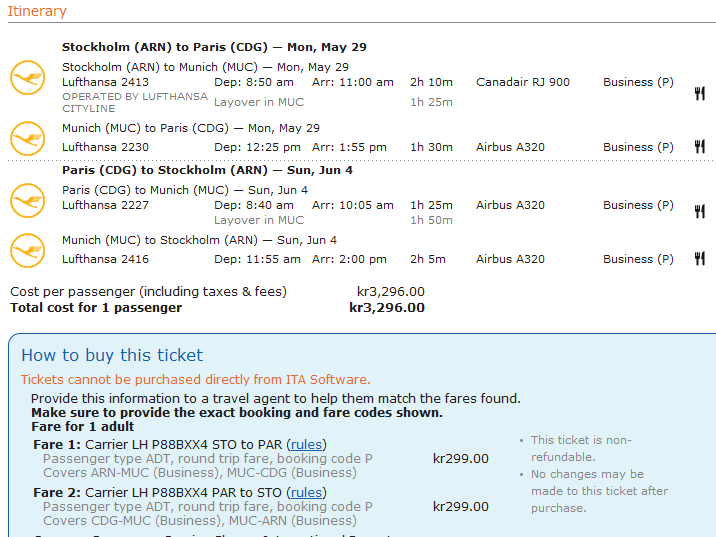Click Lufthansa logo for flight 2230
This screenshot has height=537, width=716.
(x=28, y=138)
